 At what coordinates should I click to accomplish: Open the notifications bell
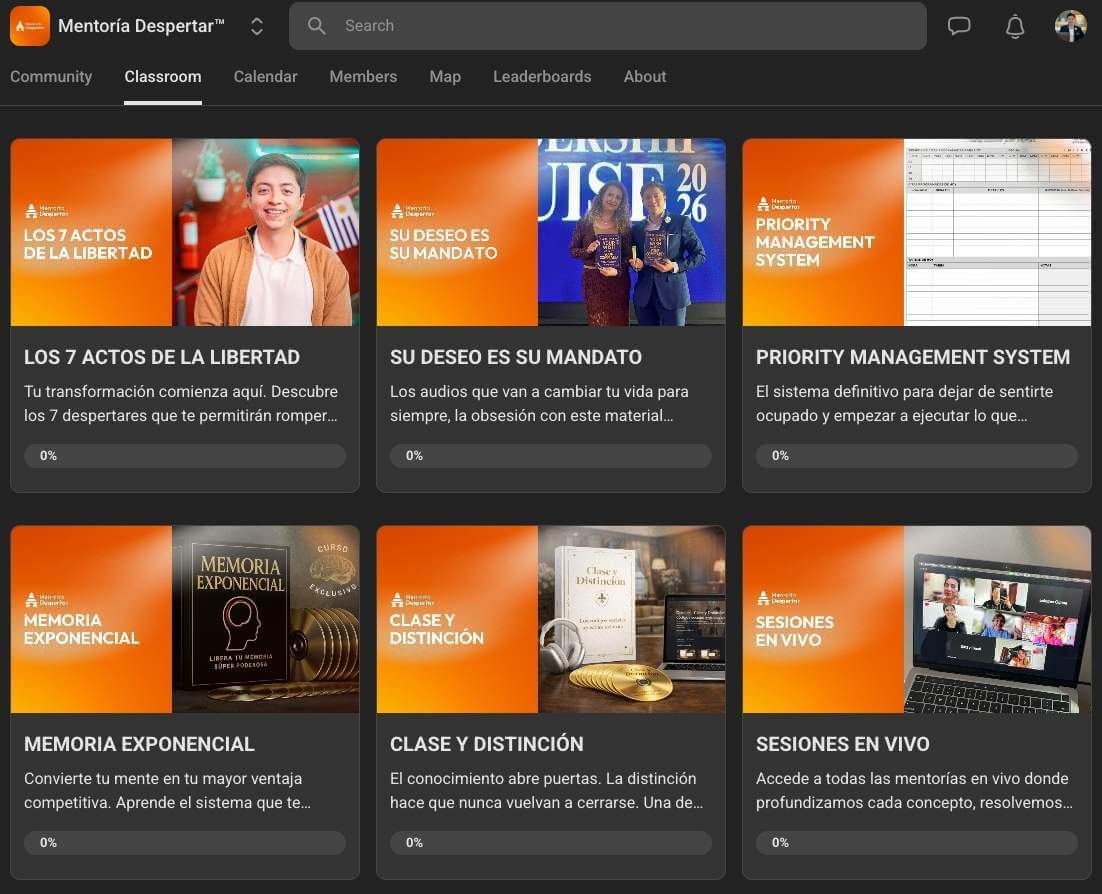(1014, 27)
